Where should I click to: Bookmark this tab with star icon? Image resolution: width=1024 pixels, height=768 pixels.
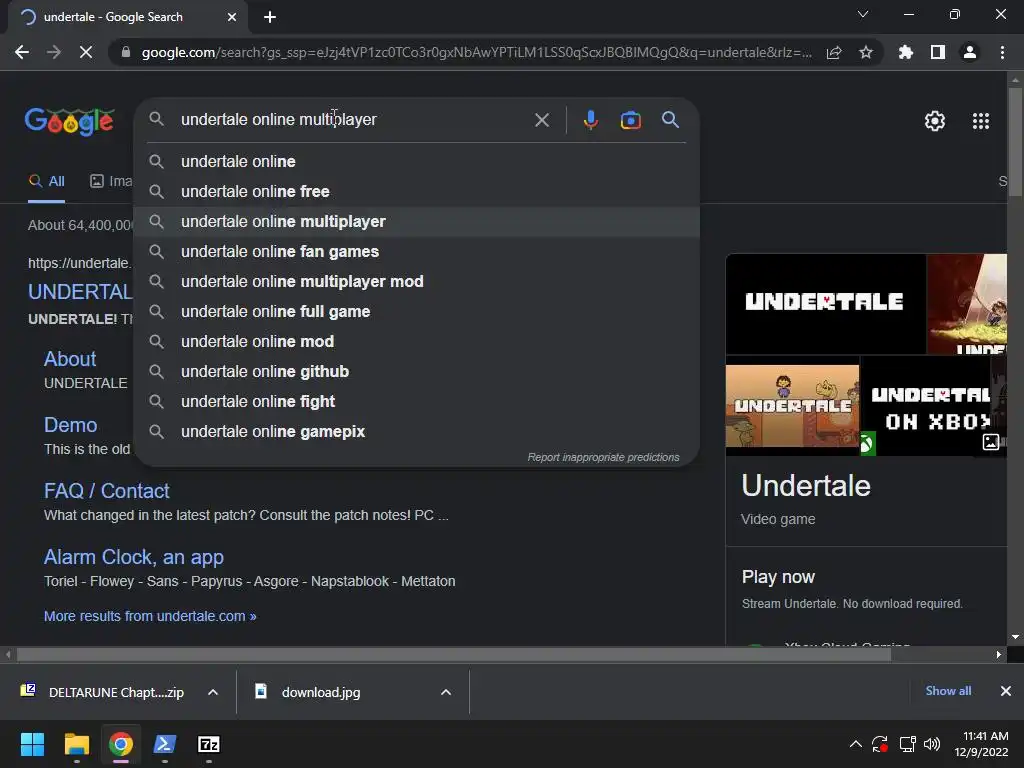[866, 52]
